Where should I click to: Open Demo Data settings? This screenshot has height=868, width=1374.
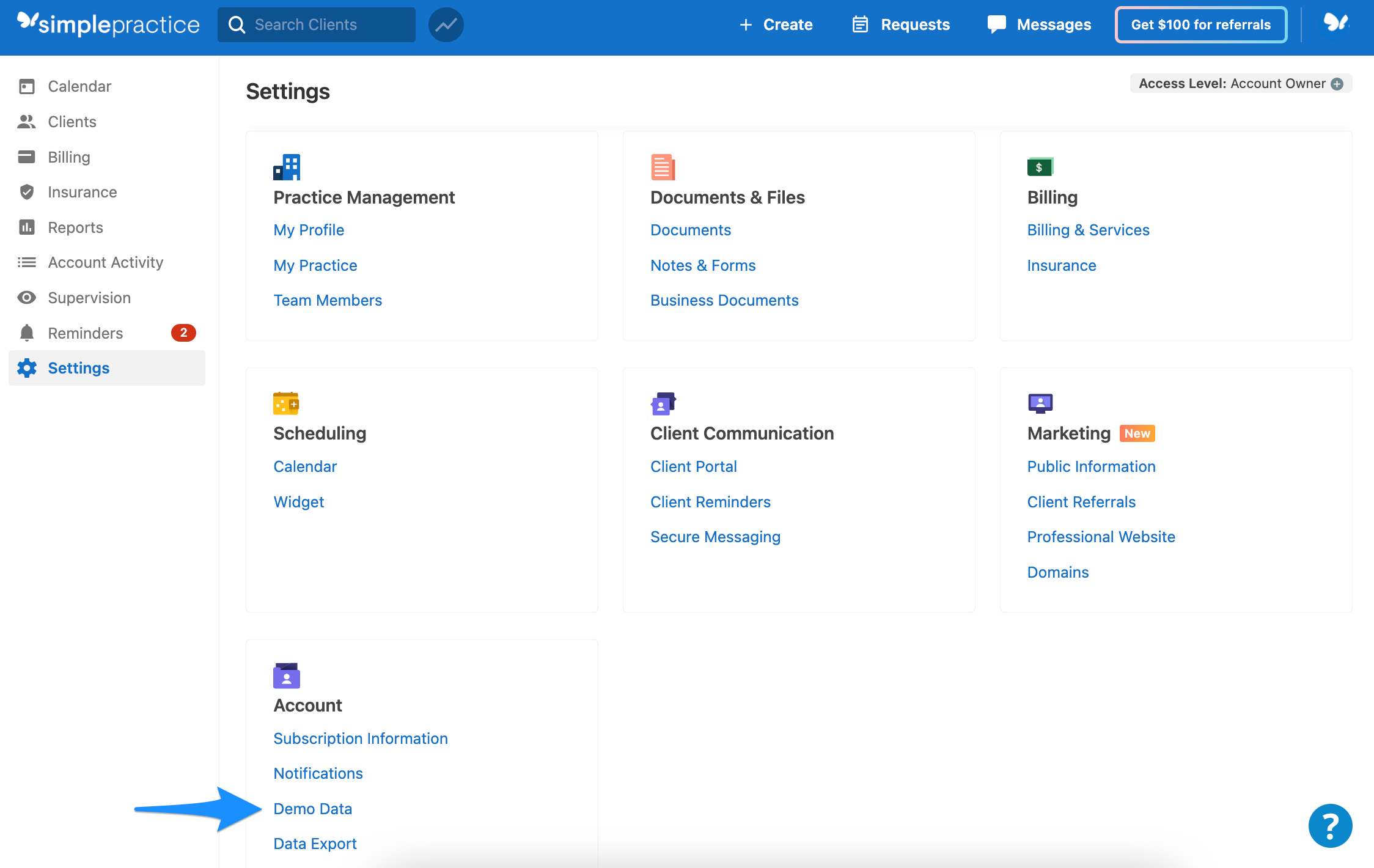pyautogui.click(x=312, y=808)
